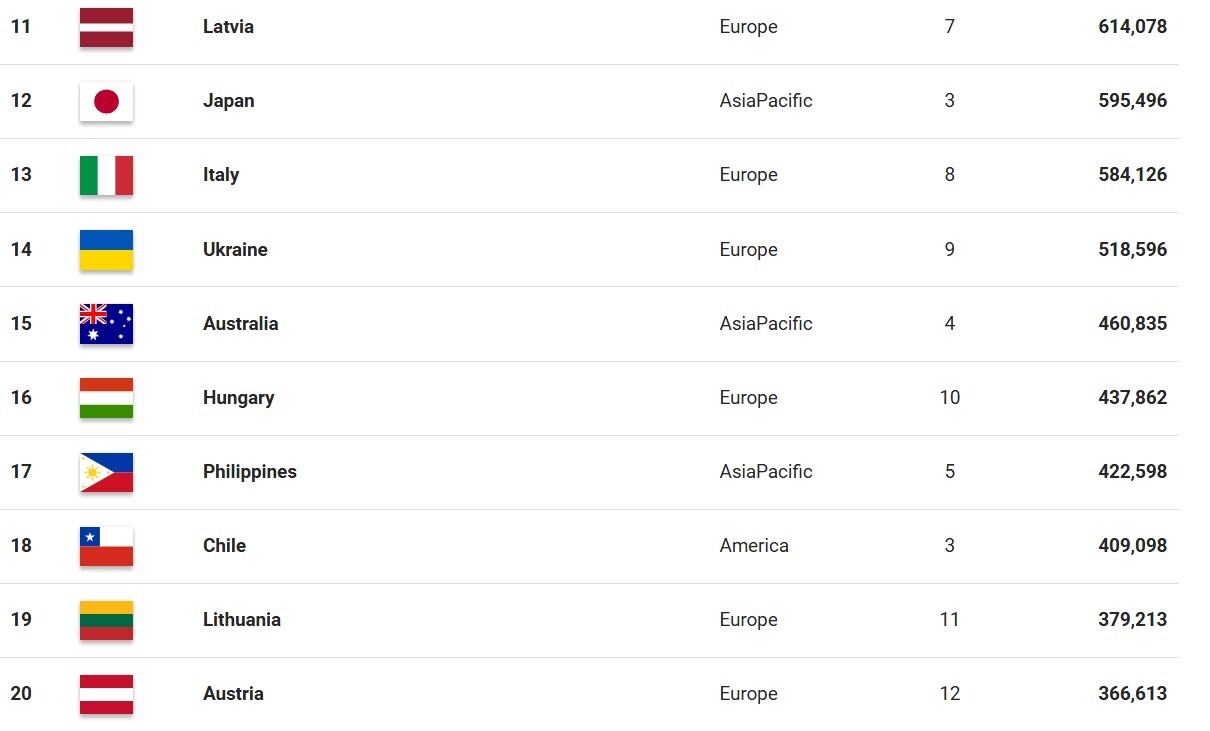The height and width of the screenshot is (731, 1210).
Task: Click the Australia flag icon
Action: coord(106,324)
